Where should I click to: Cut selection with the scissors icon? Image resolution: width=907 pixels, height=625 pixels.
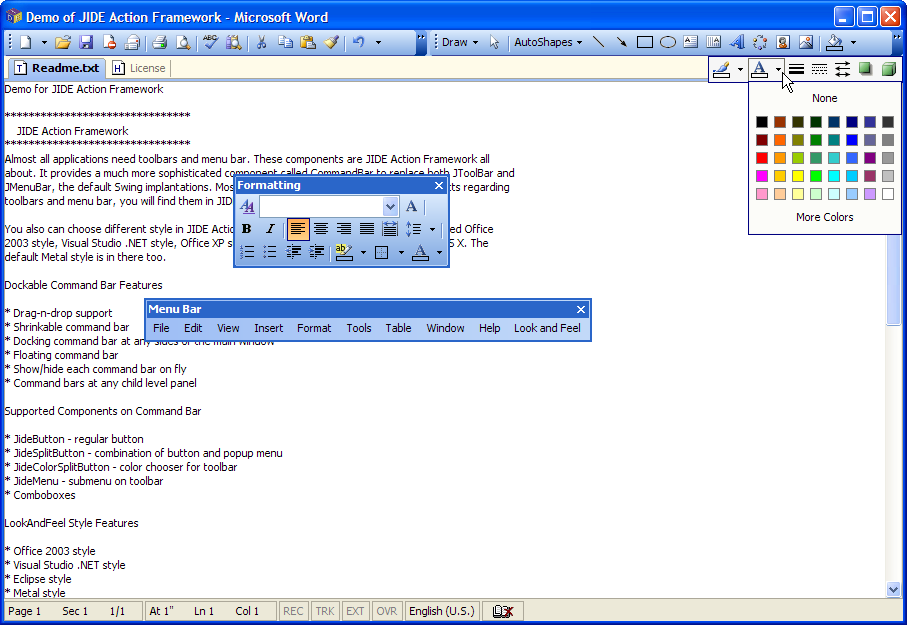tap(261, 42)
